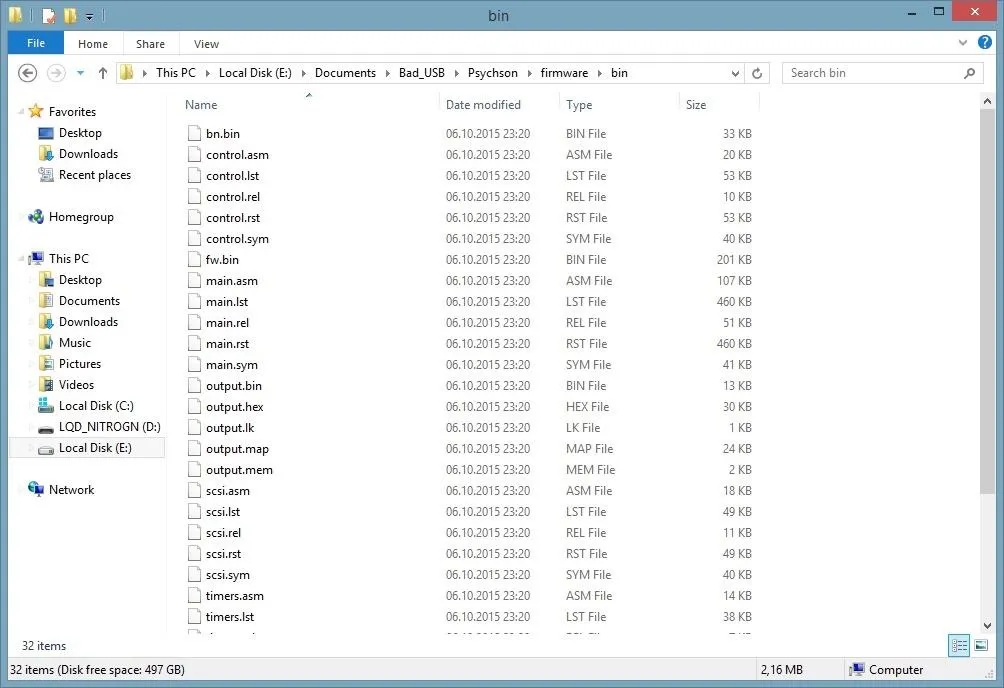Select the fw.bin file icon
The image size is (1004, 688).
(x=194, y=259)
